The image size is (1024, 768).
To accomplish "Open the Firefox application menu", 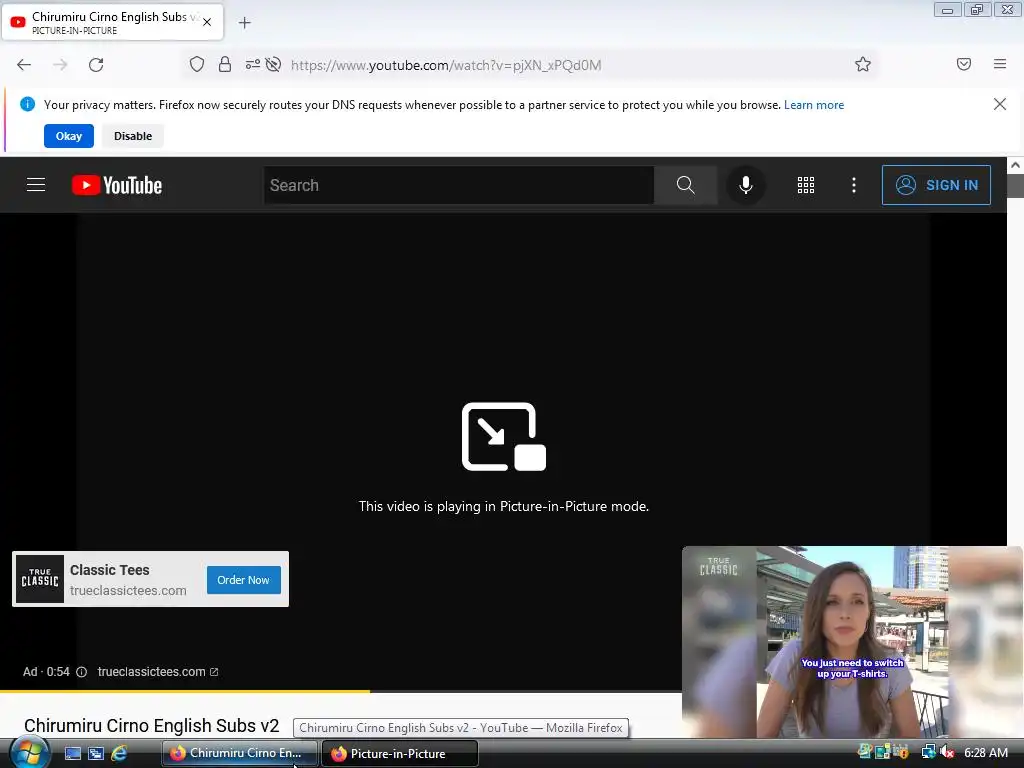I will click(x=999, y=64).
